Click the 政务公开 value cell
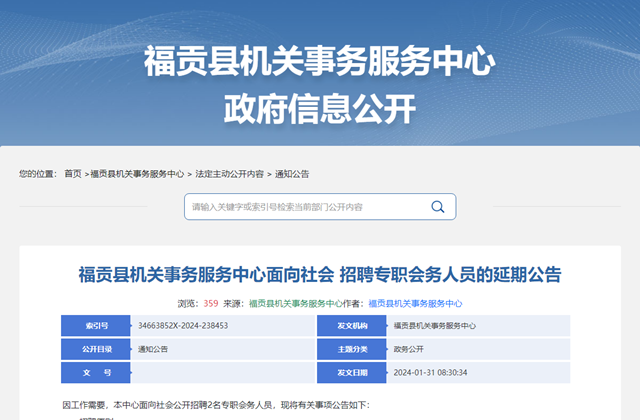Image resolution: width=640 pixels, height=420 pixels. point(478,349)
